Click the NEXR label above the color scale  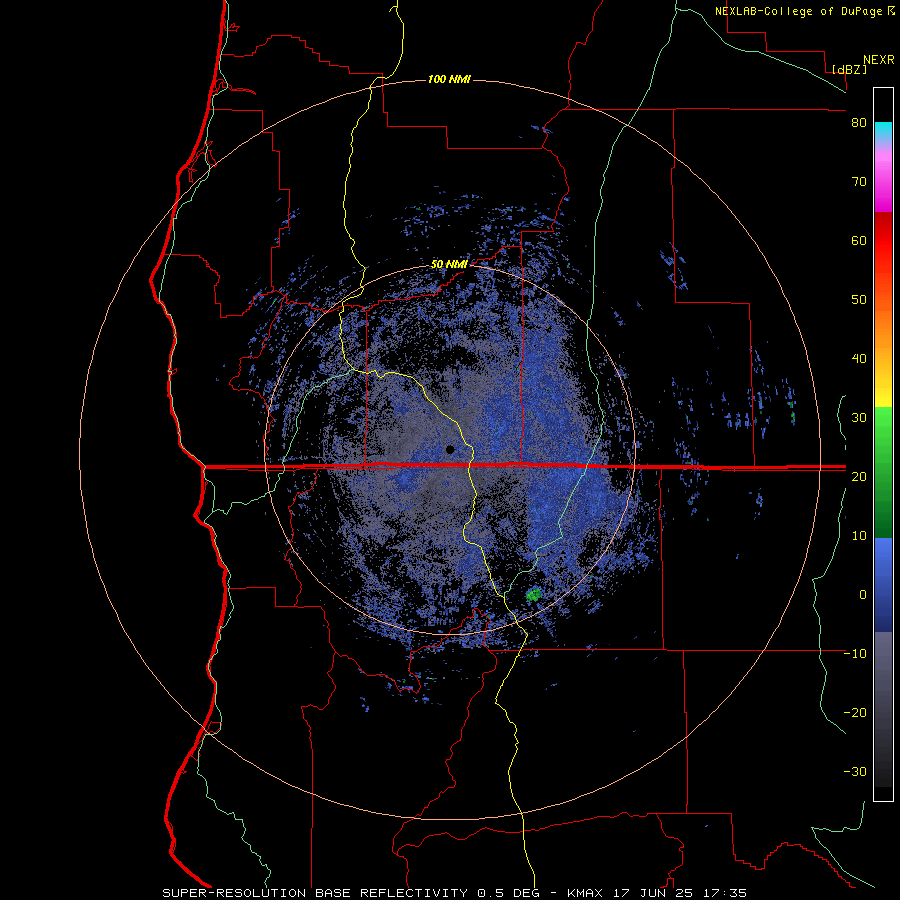point(879,60)
